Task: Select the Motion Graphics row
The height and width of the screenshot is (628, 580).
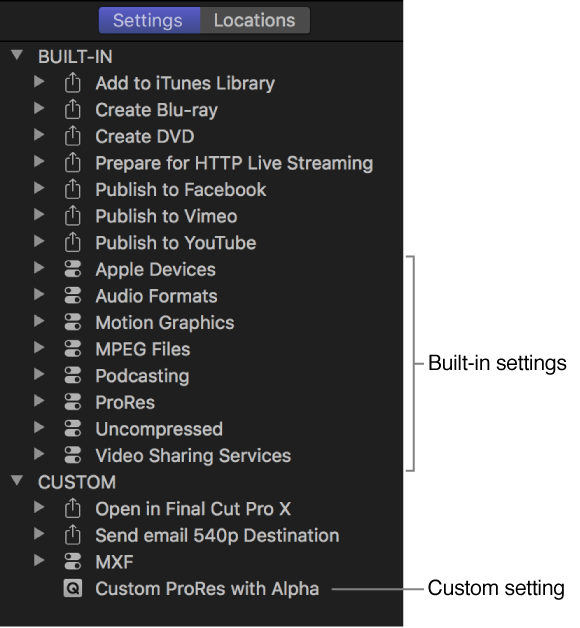Action: tap(201, 322)
